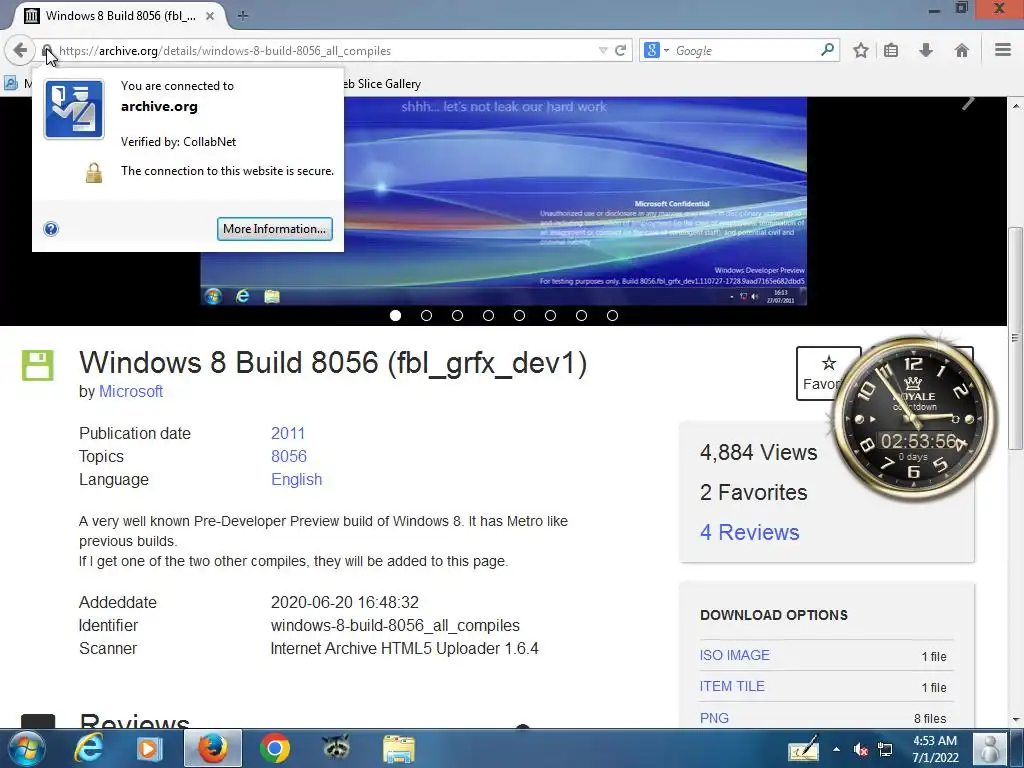Click the Firefox taskbar icon

tap(213, 748)
